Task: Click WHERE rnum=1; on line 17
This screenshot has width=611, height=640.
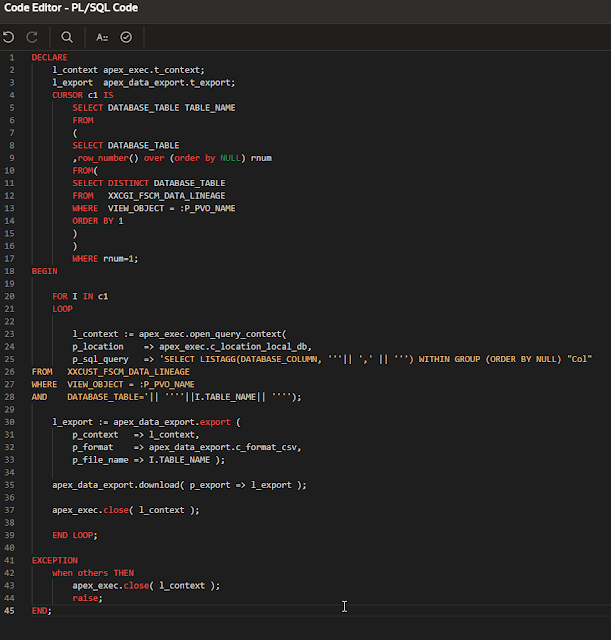Action: (x=105, y=259)
